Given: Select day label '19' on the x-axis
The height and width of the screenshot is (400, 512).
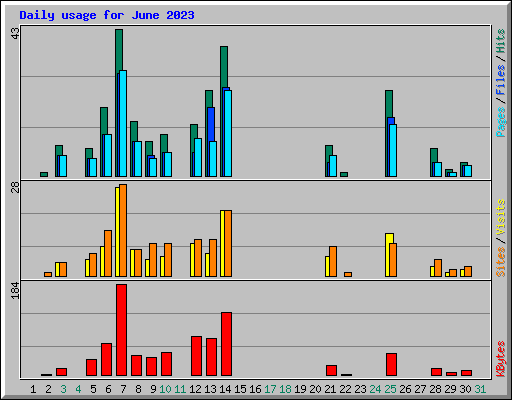Looking at the screenshot, I should (x=300, y=389).
